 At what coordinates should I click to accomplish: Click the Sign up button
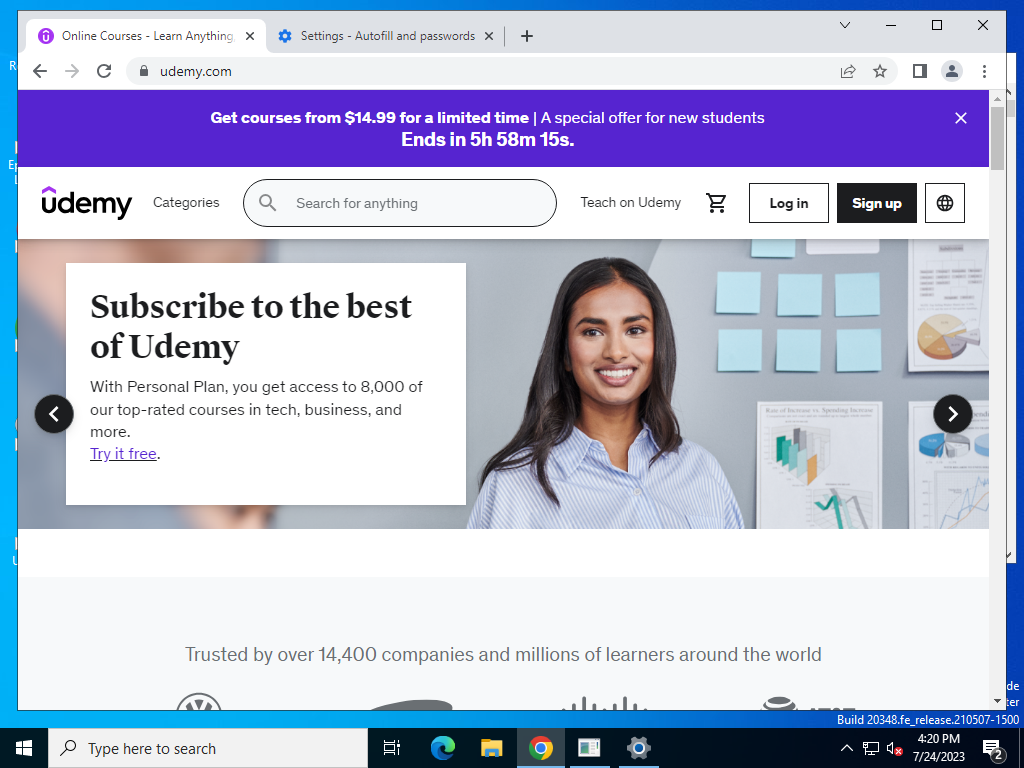876,203
